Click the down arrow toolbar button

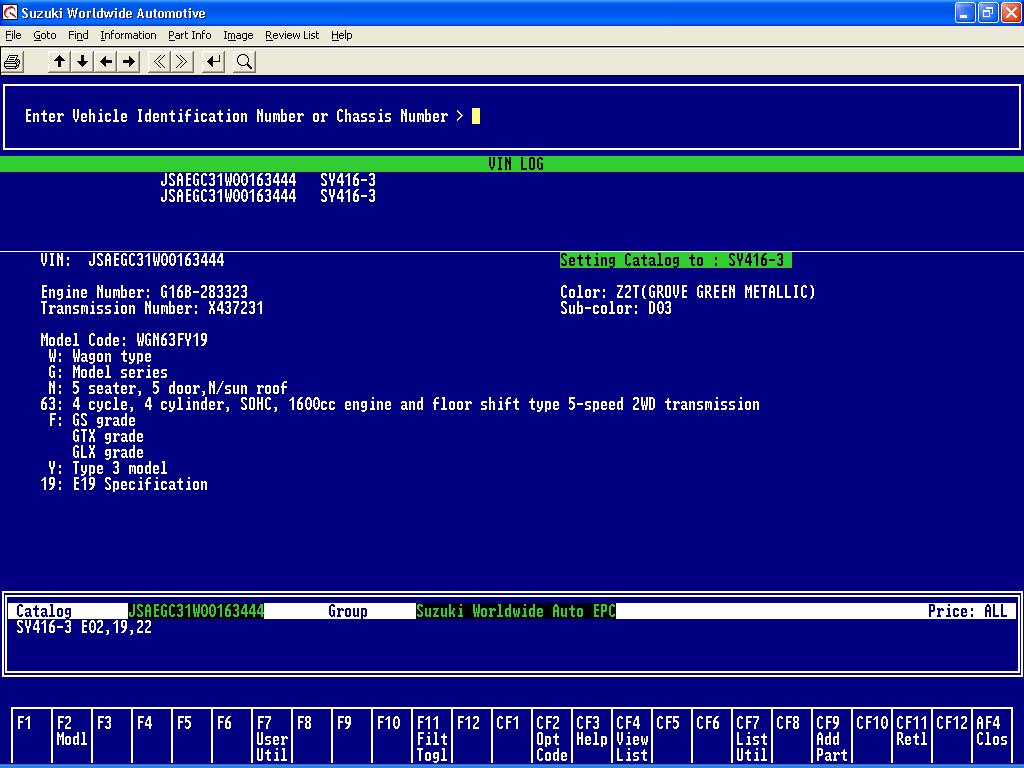pyautogui.click(x=82, y=62)
